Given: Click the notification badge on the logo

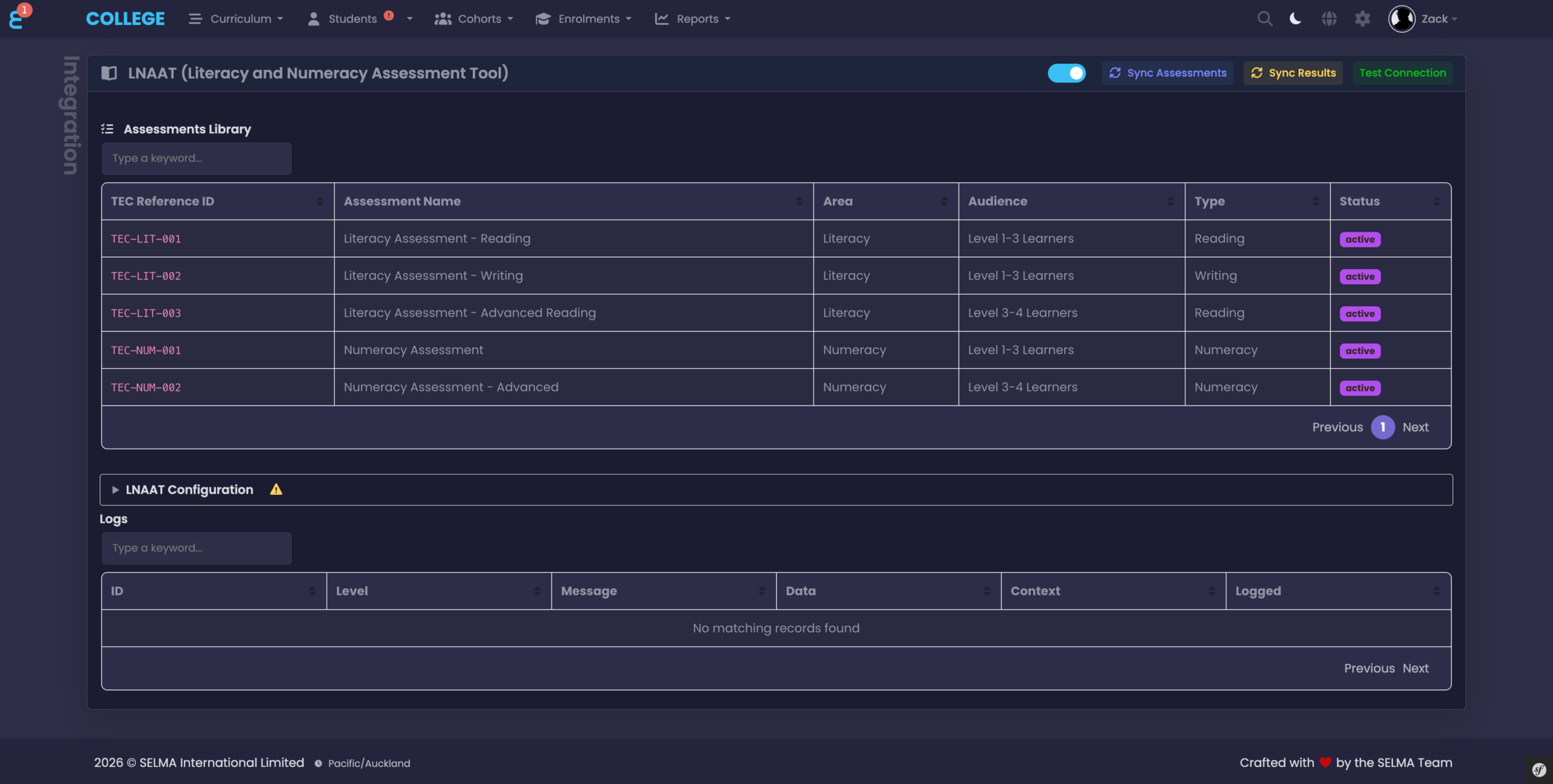Looking at the screenshot, I should click(x=25, y=9).
